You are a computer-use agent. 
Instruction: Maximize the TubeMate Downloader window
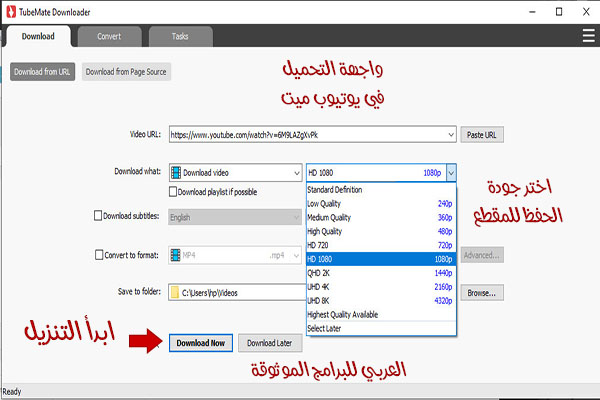pyautogui.click(x=559, y=12)
